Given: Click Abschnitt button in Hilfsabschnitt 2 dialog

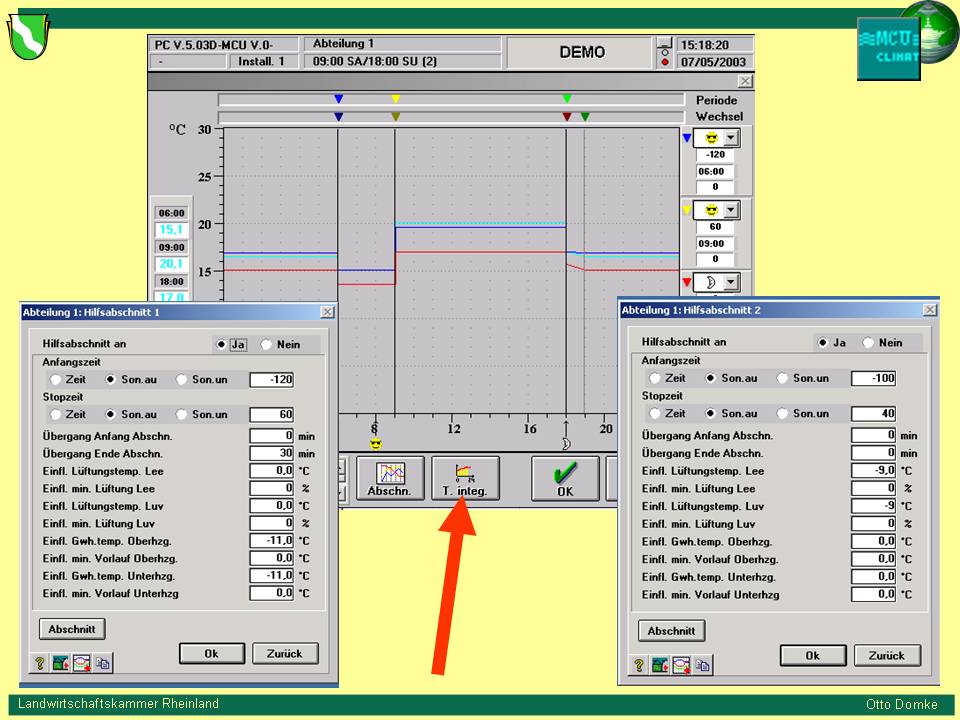Looking at the screenshot, I should 671,631.
